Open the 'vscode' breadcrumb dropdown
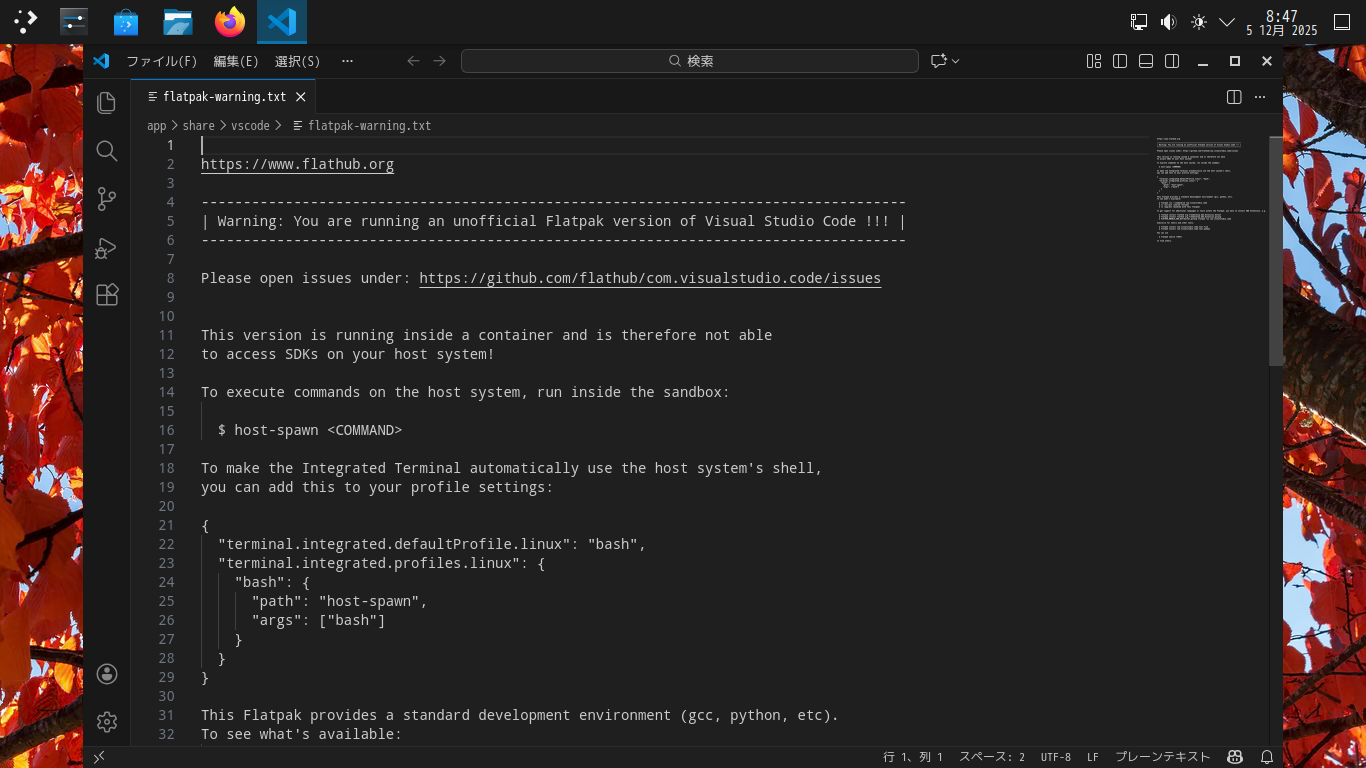The height and width of the screenshot is (768, 1366). pyautogui.click(x=250, y=126)
